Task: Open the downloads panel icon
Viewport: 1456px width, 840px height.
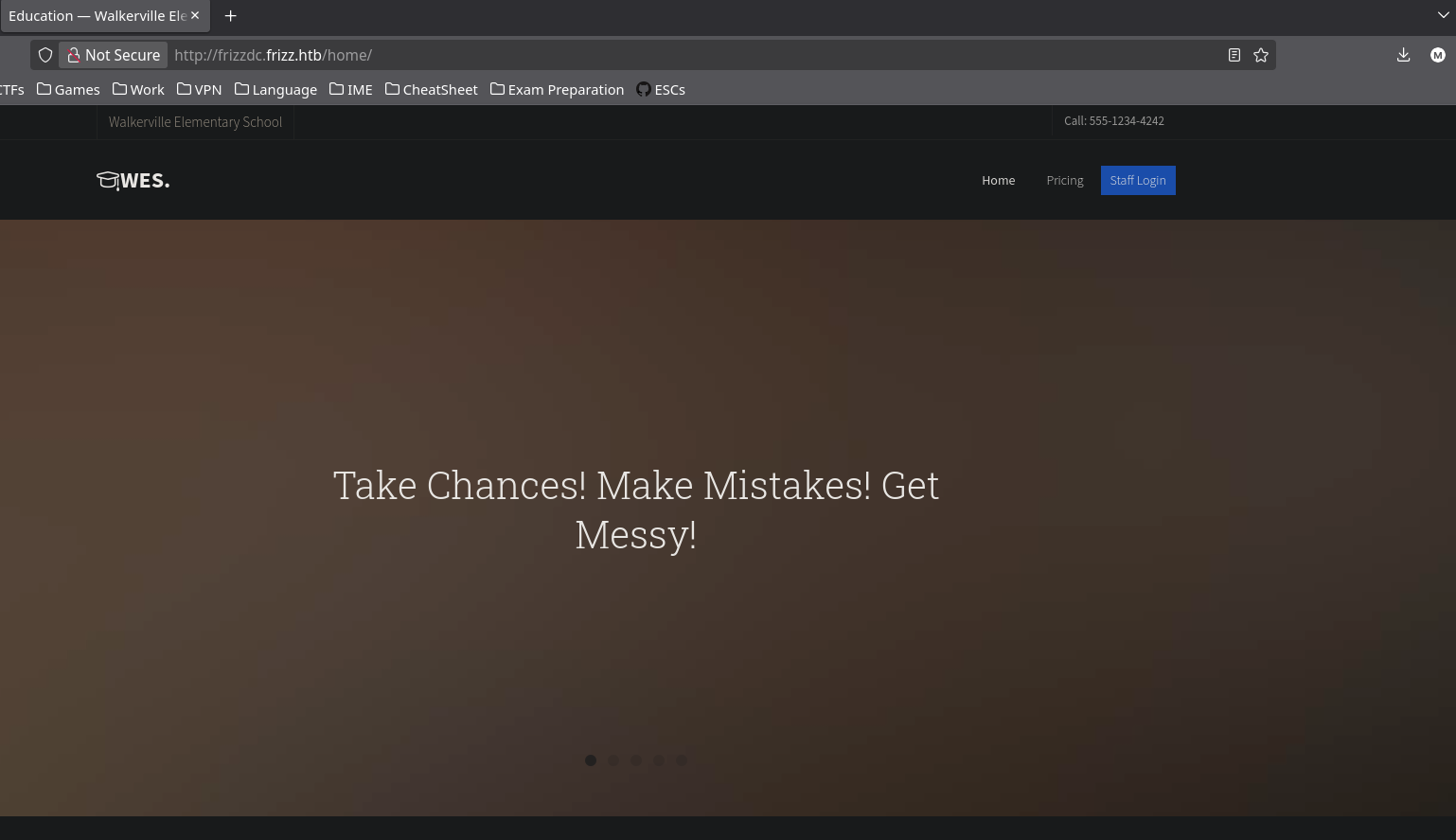Action: click(1403, 55)
